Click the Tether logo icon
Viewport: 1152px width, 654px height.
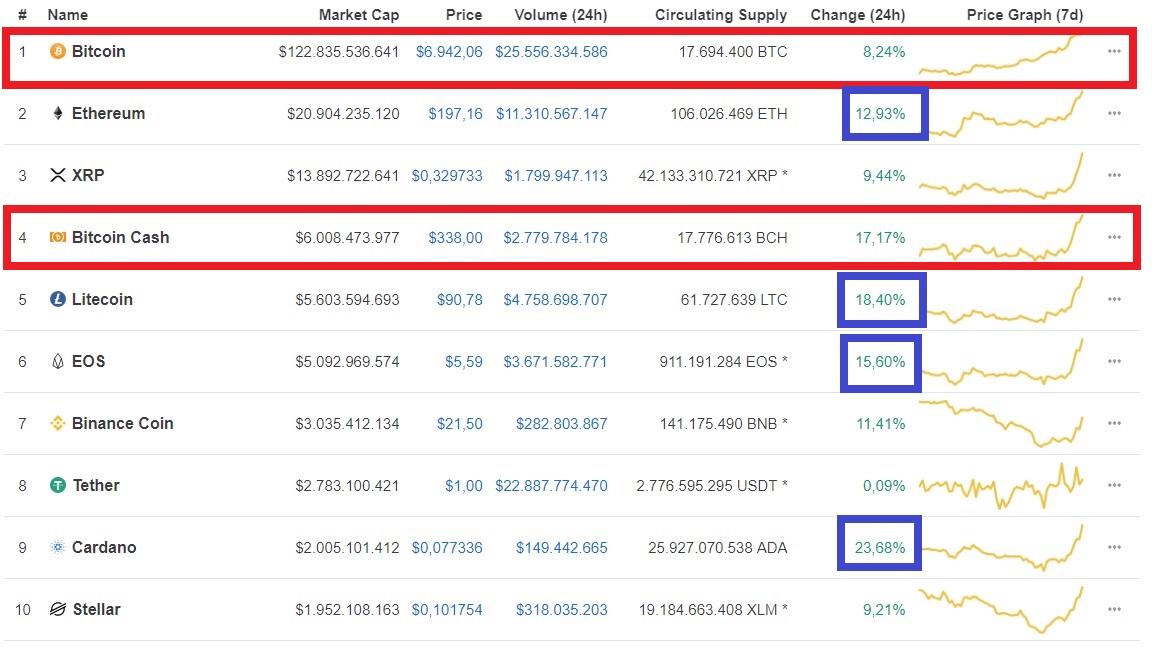click(57, 485)
